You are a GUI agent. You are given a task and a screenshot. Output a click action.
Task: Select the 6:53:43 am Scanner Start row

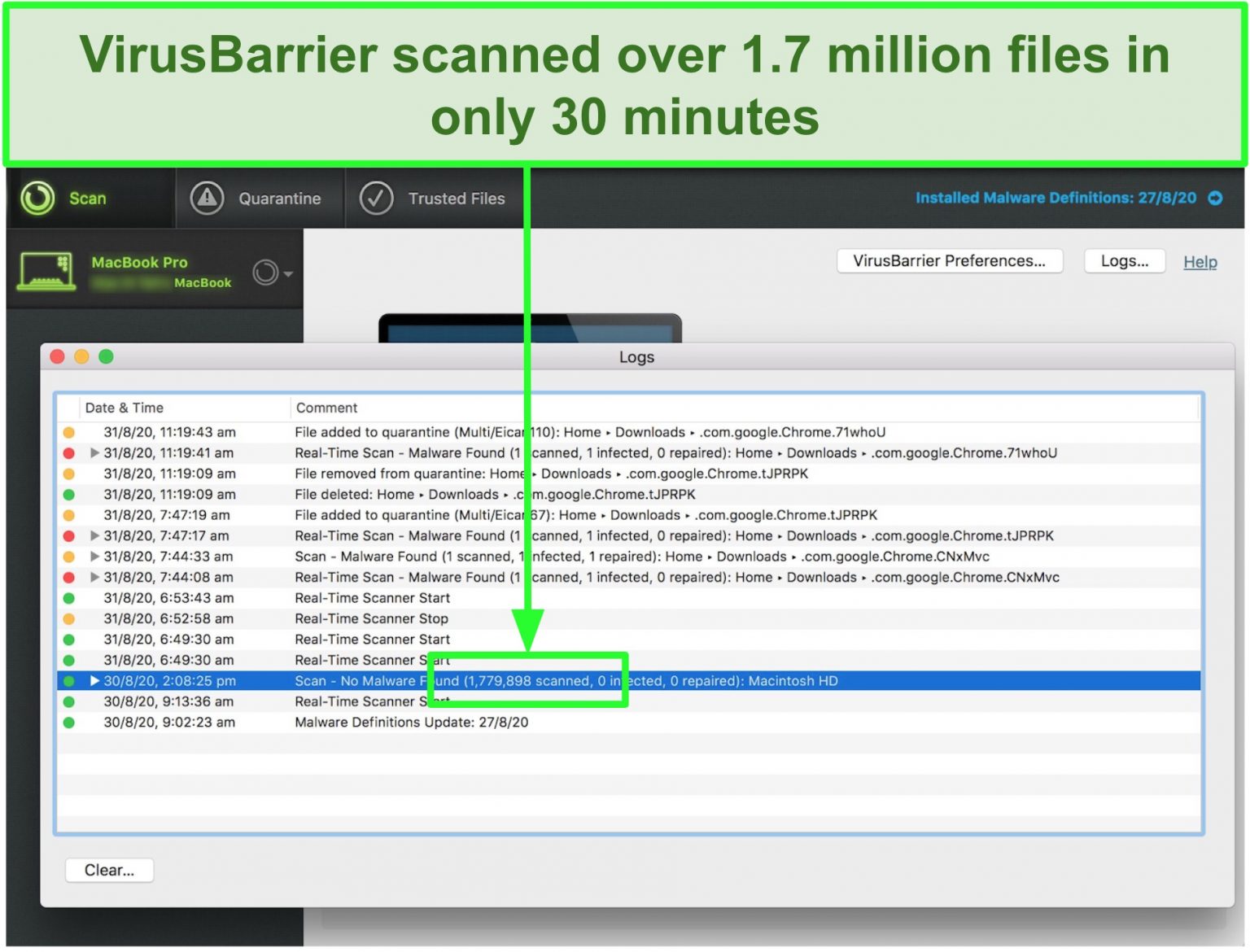point(629,598)
